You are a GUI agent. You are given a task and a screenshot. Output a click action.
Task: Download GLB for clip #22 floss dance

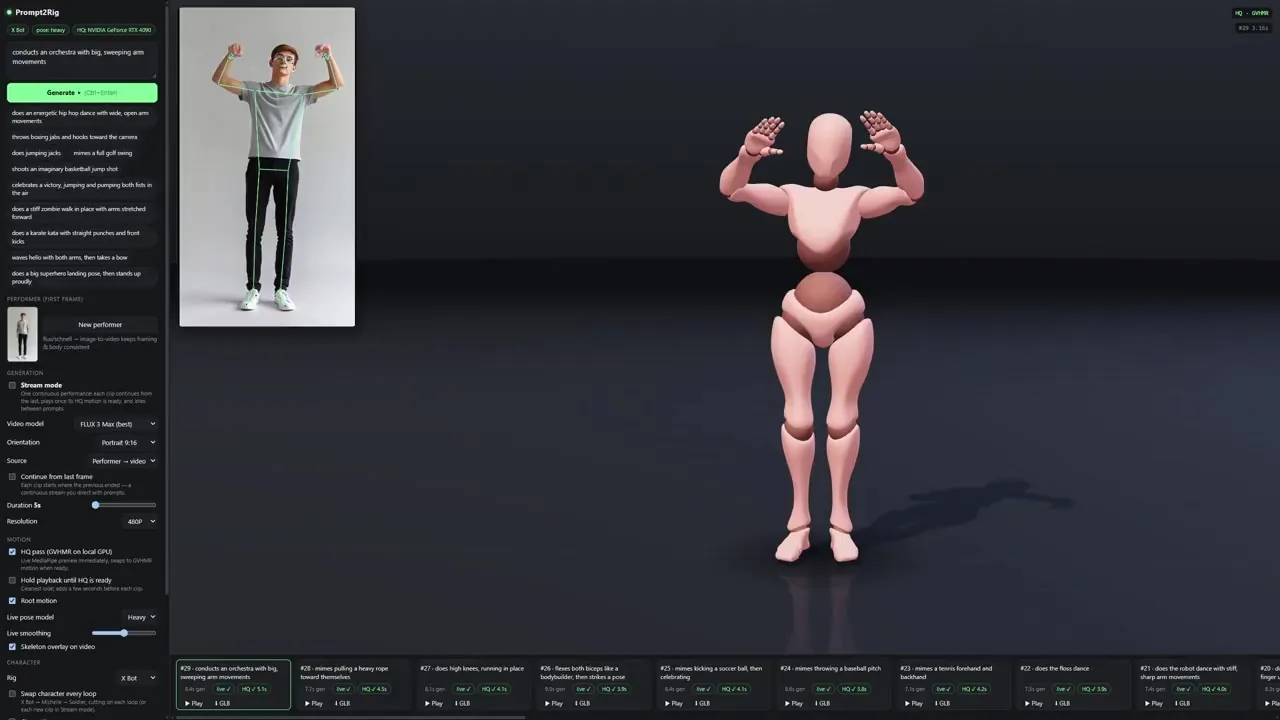(1062, 703)
